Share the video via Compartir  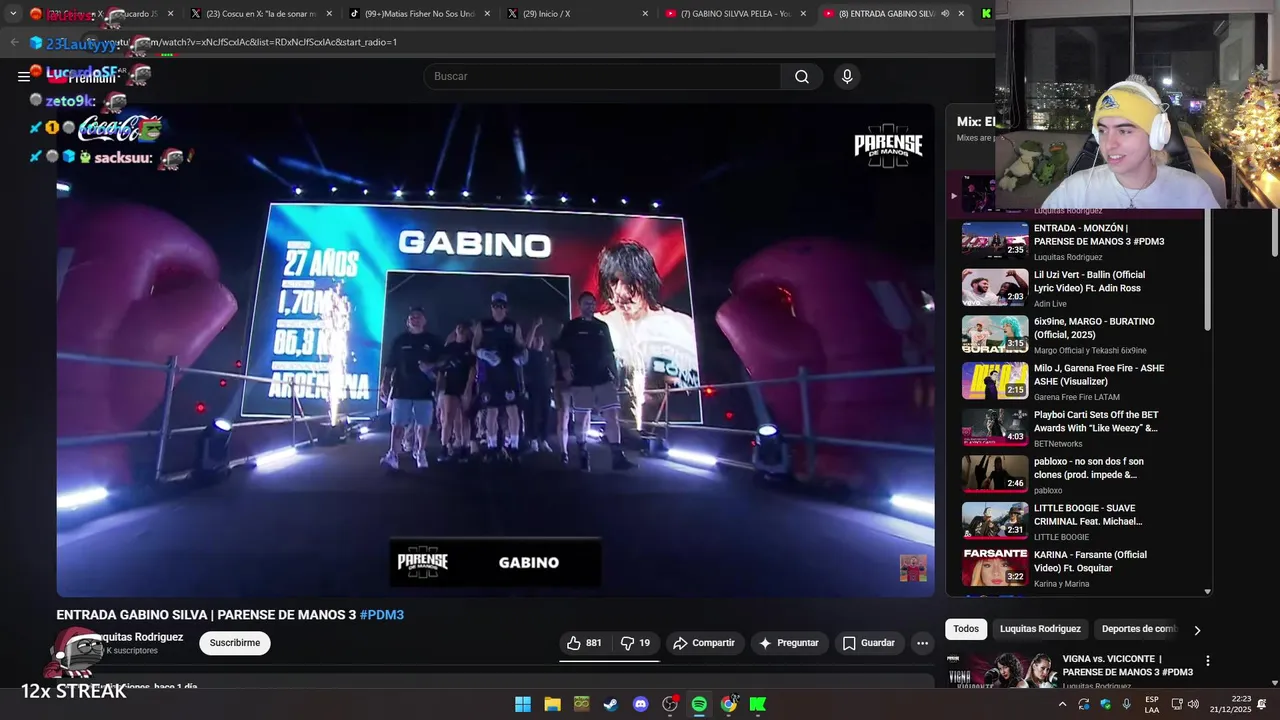click(x=704, y=643)
